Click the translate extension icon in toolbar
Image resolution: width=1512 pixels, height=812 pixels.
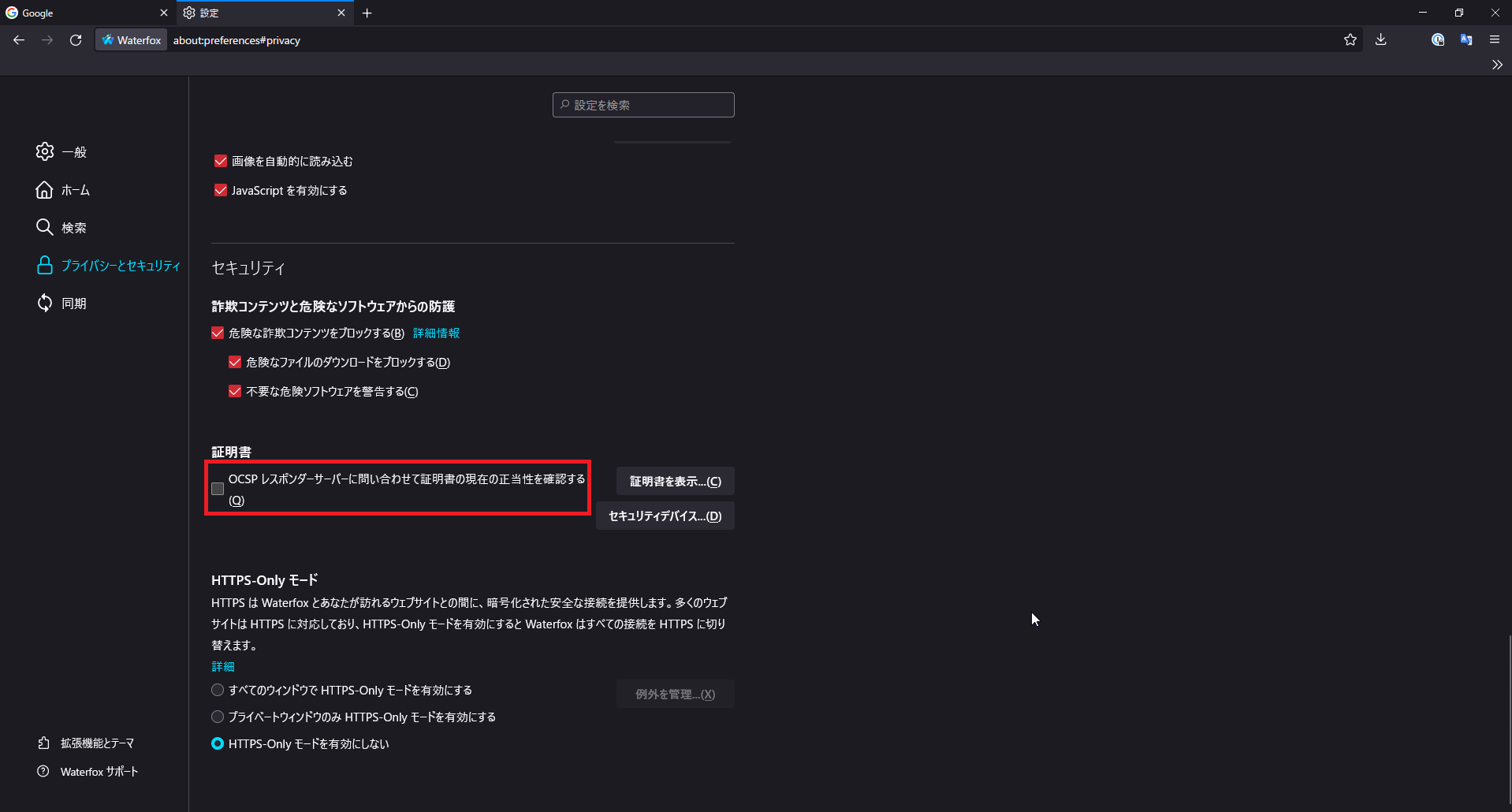[1466, 40]
